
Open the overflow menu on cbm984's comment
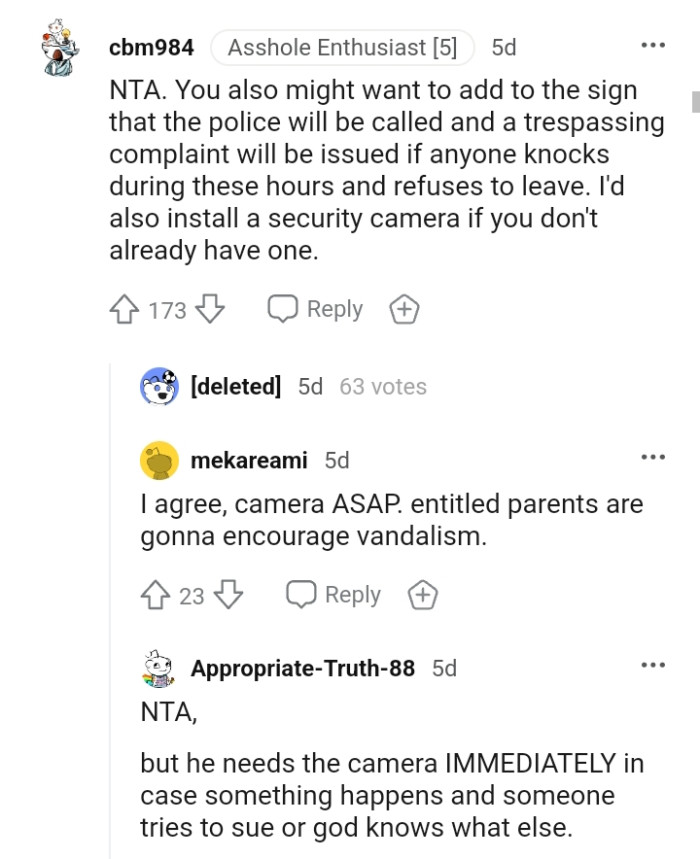[x=654, y=44]
